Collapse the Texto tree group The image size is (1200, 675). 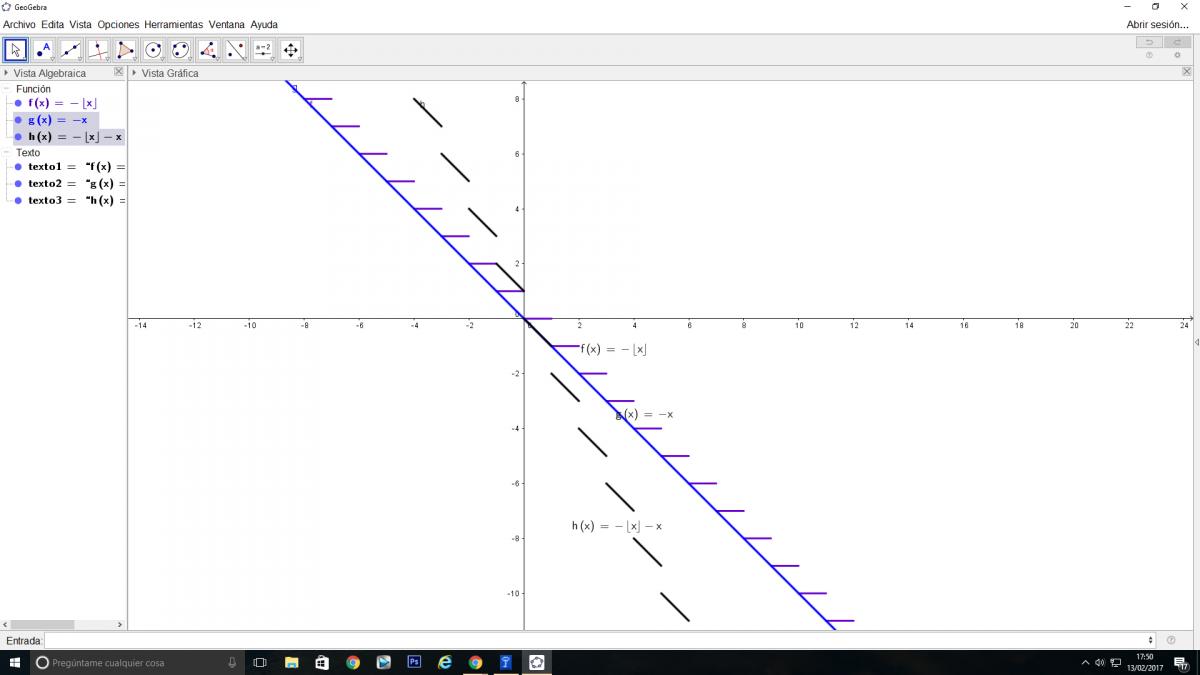[6, 153]
